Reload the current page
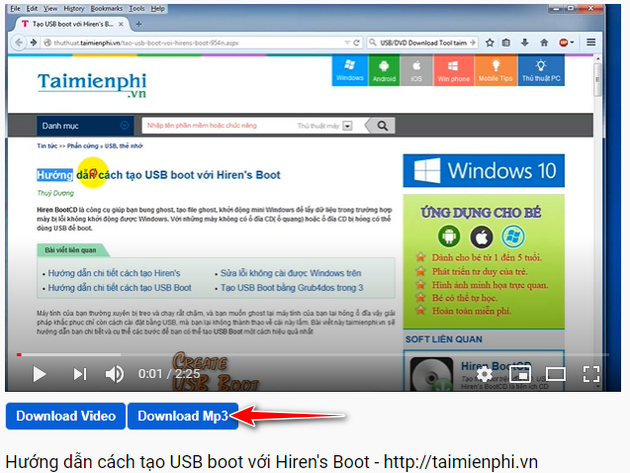This screenshot has height=473, width=630. [356, 43]
